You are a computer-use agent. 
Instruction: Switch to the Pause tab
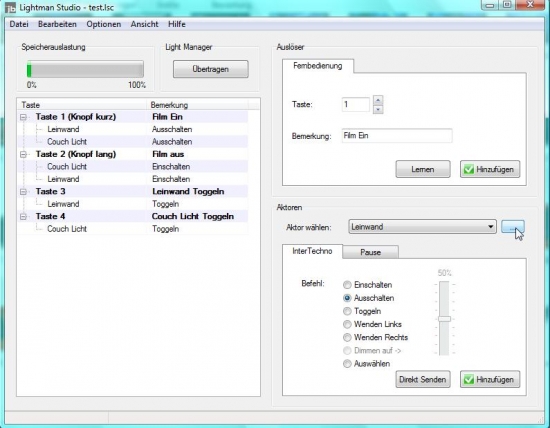[370, 252]
